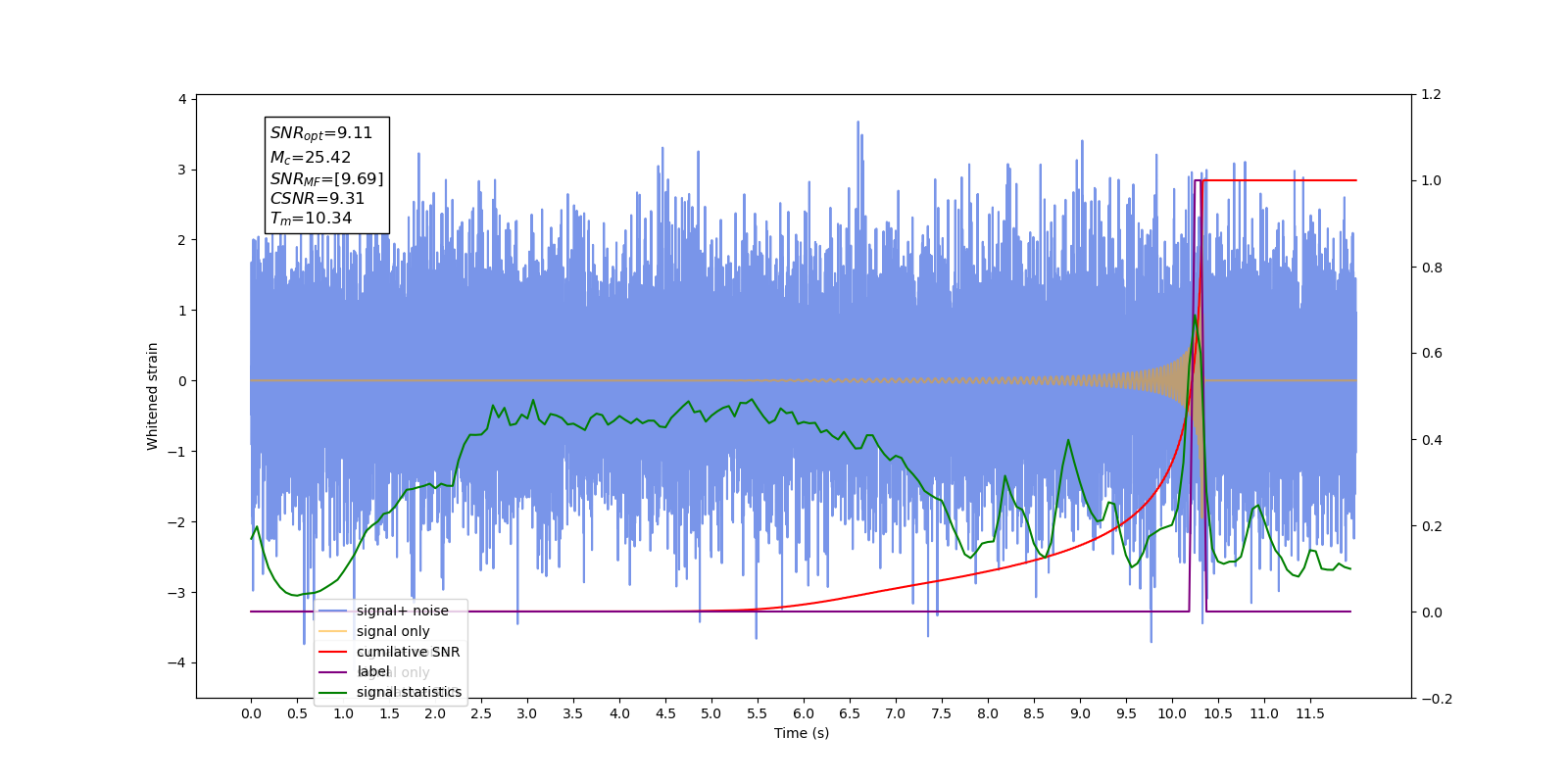Click the SNR_opt=9.11 annotation text
Image resolution: width=1568 pixels, height=784 pixels.
coord(321,133)
